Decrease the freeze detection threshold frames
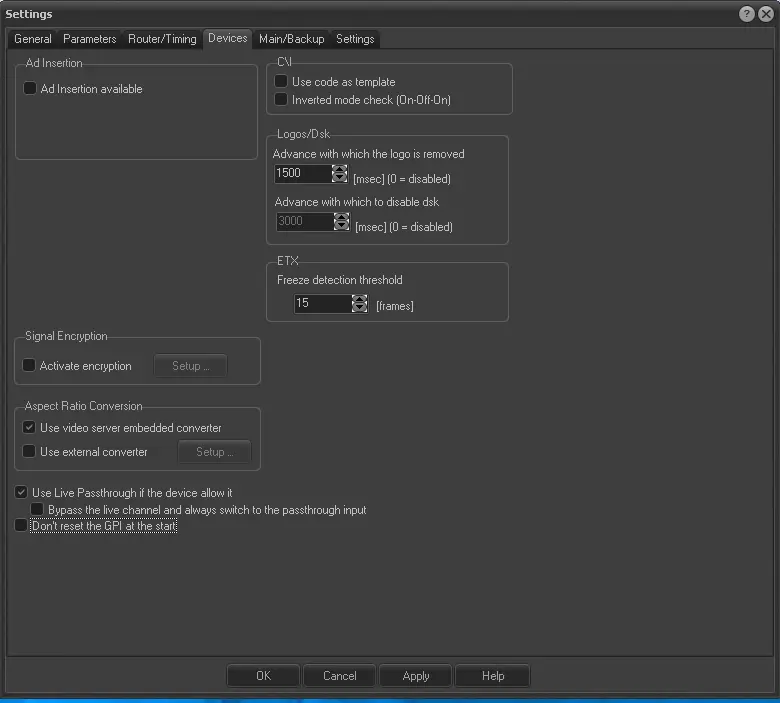Viewport: 780px width, 703px height. pos(359,308)
